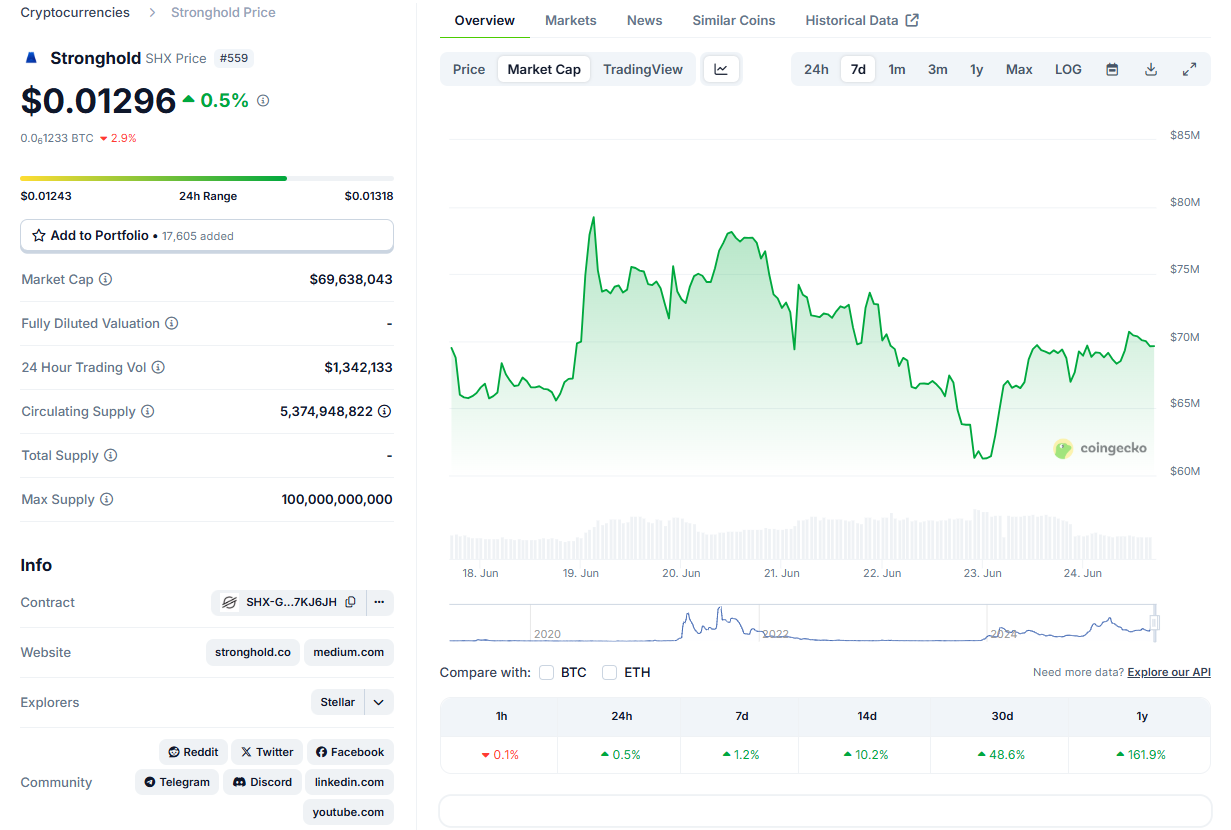Switch chart to Price view

[x=469, y=69]
